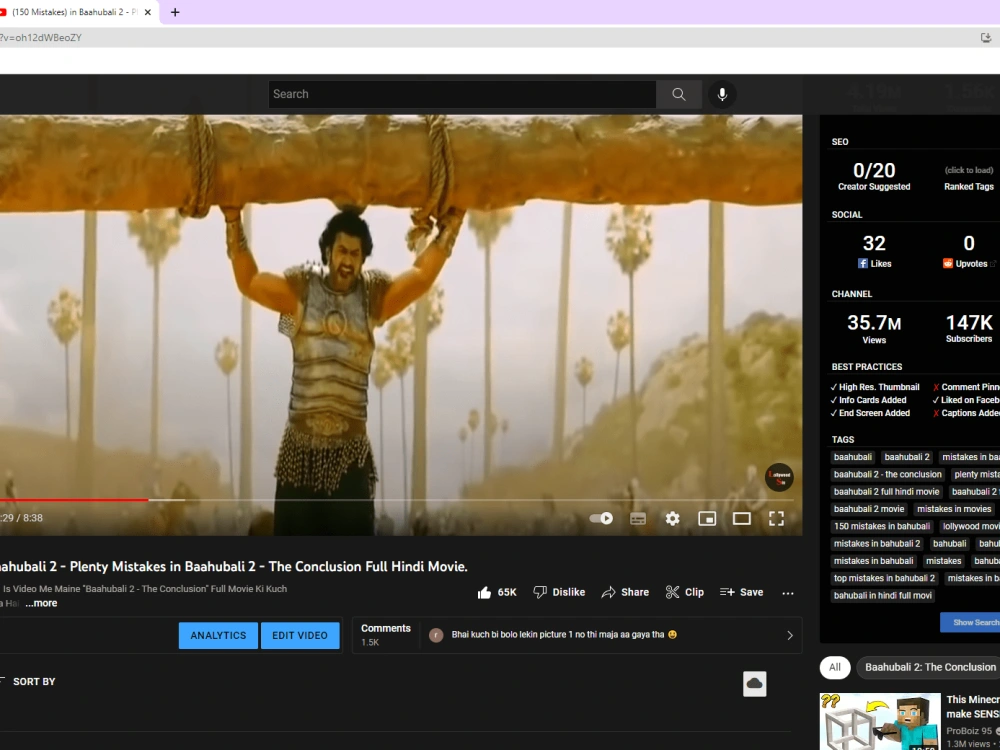Click top mistakes in bahubali 2 tag
Screen dimensions: 1000x750
(885, 578)
